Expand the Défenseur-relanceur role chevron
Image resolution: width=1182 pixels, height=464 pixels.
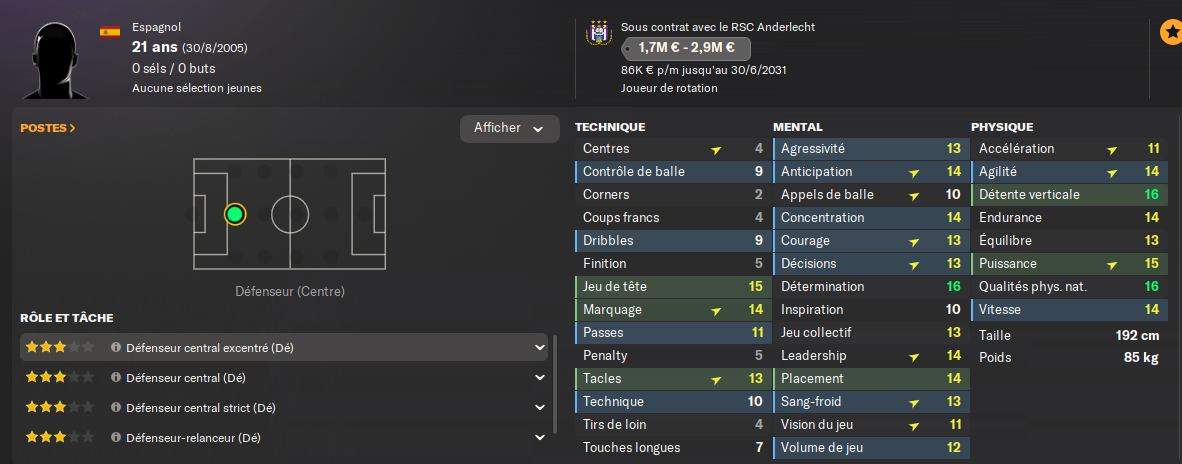click(539, 438)
